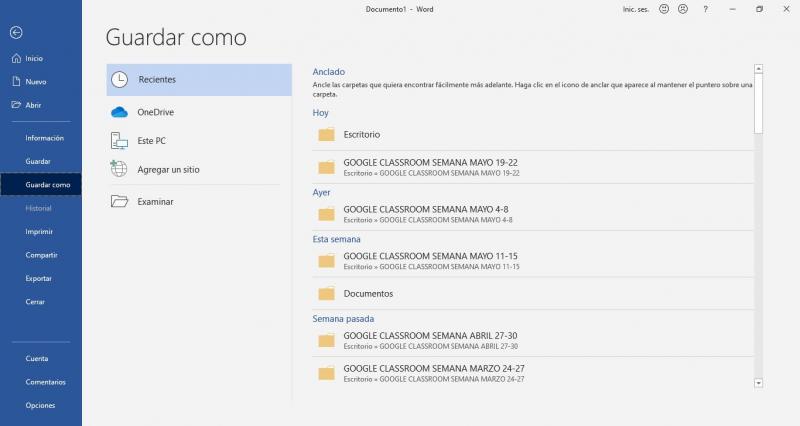The height and width of the screenshot is (426, 800).
Task: Send a smile feedback face icon
Action: [x=664, y=9]
